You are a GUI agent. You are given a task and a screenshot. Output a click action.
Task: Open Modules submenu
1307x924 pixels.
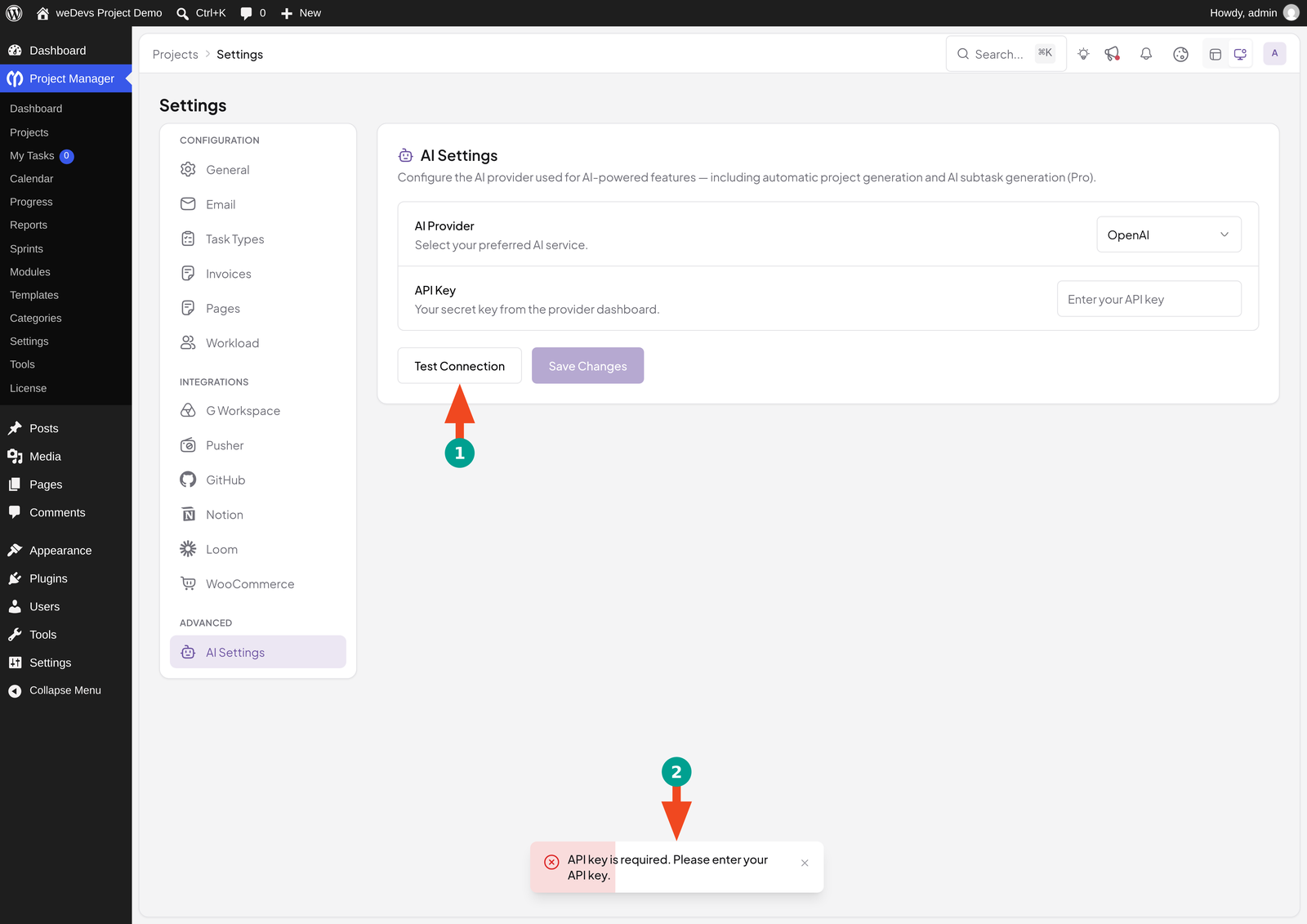point(30,272)
